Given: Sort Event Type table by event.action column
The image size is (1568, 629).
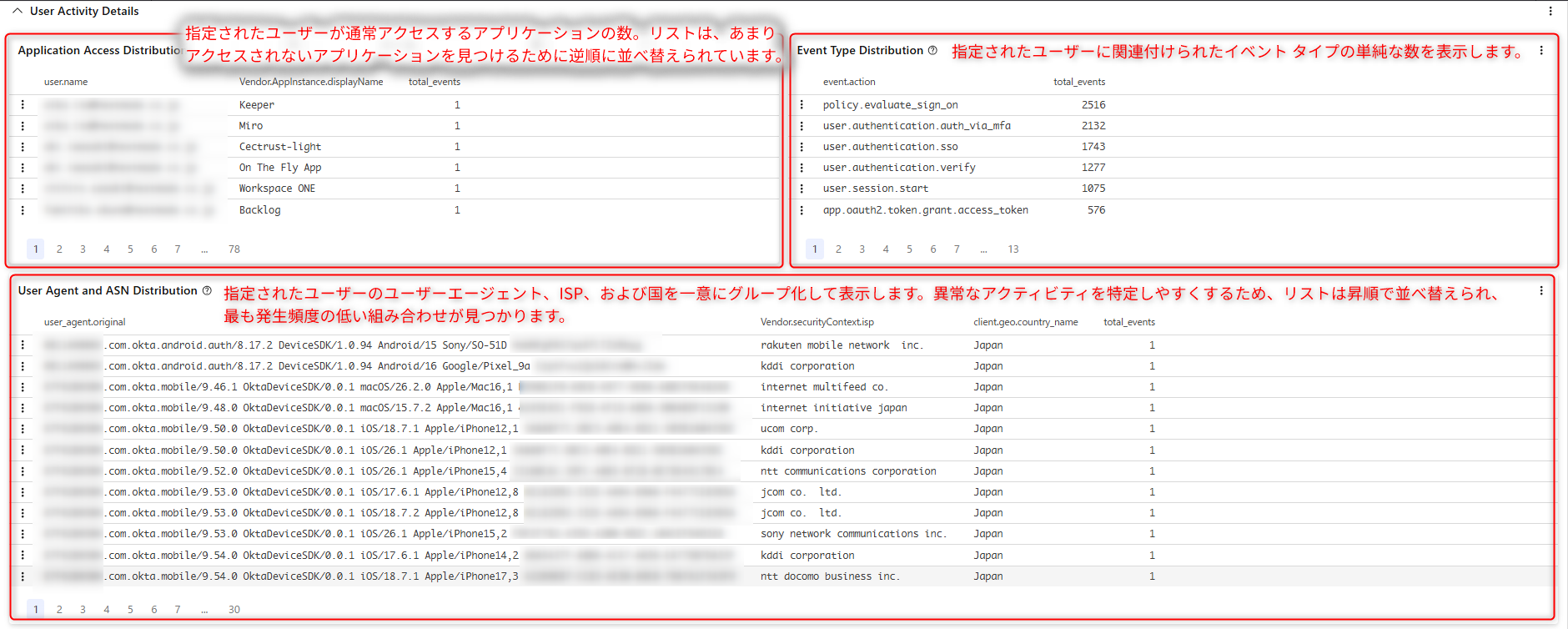Looking at the screenshot, I should (x=849, y=82).
